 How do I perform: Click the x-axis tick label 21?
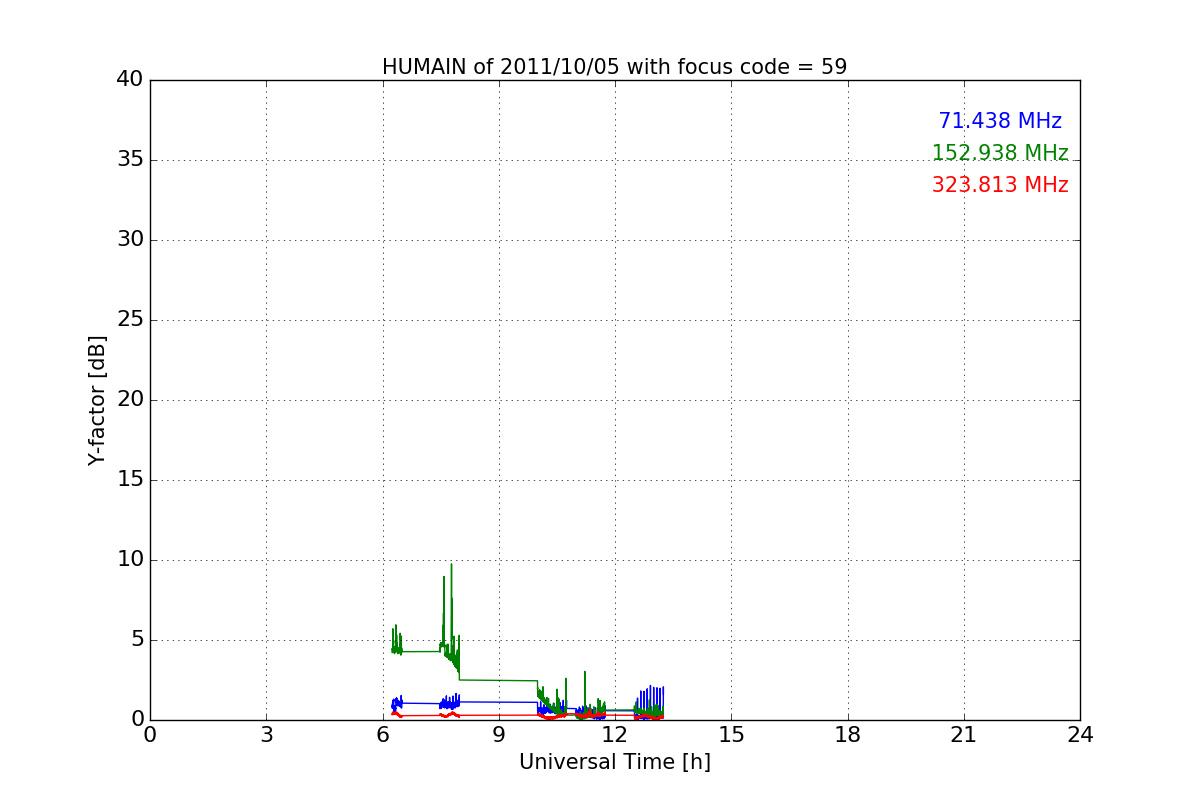pyautogui.click(x=964, y=735)
